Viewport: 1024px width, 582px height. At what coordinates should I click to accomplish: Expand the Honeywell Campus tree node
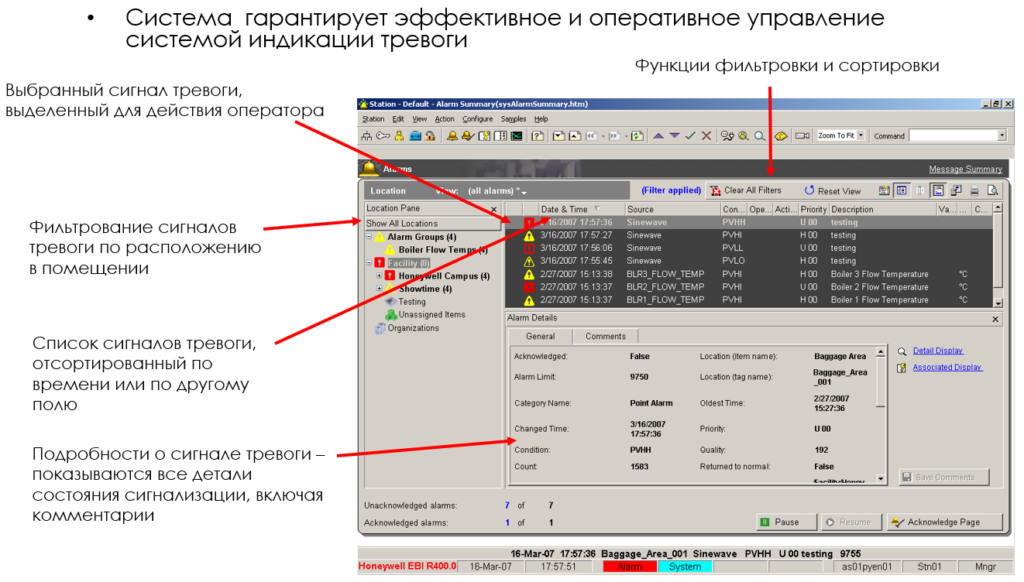380,276
